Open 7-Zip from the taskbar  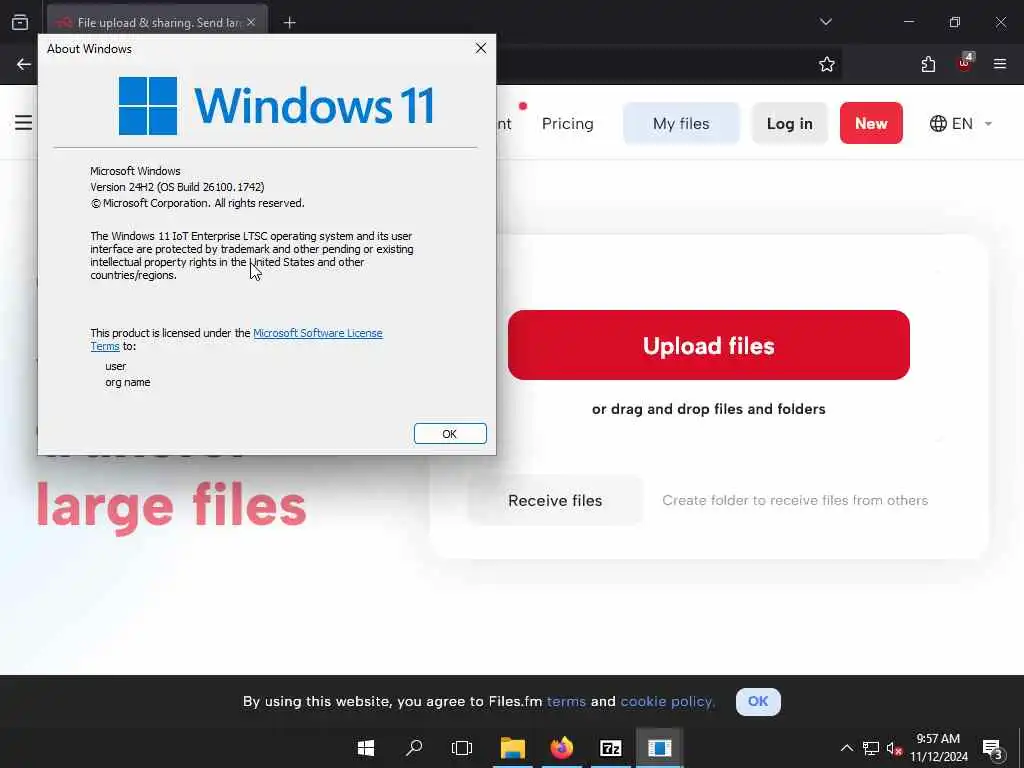pos(611,748)
